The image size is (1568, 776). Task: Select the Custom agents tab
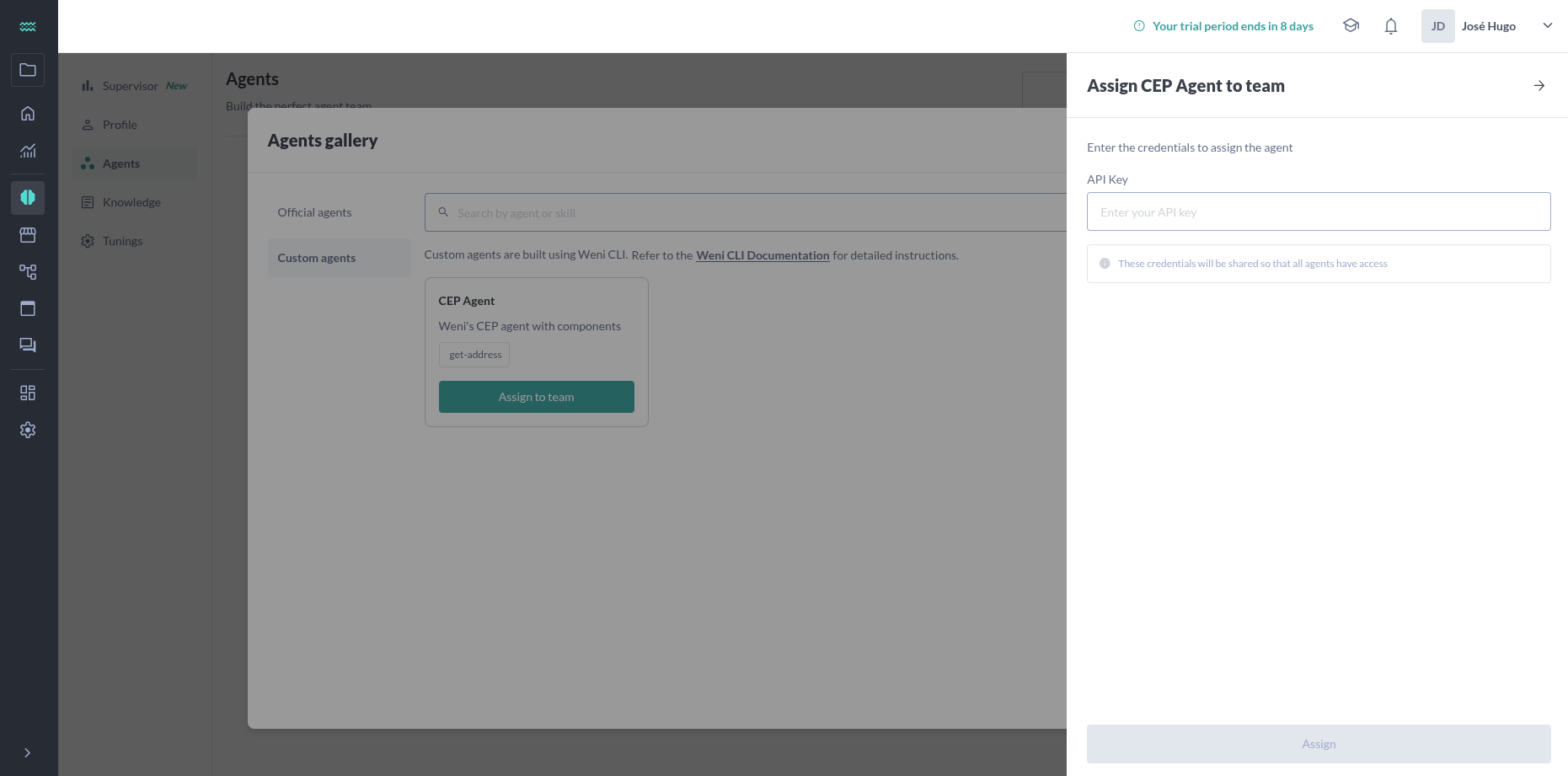tap(317, 258)
